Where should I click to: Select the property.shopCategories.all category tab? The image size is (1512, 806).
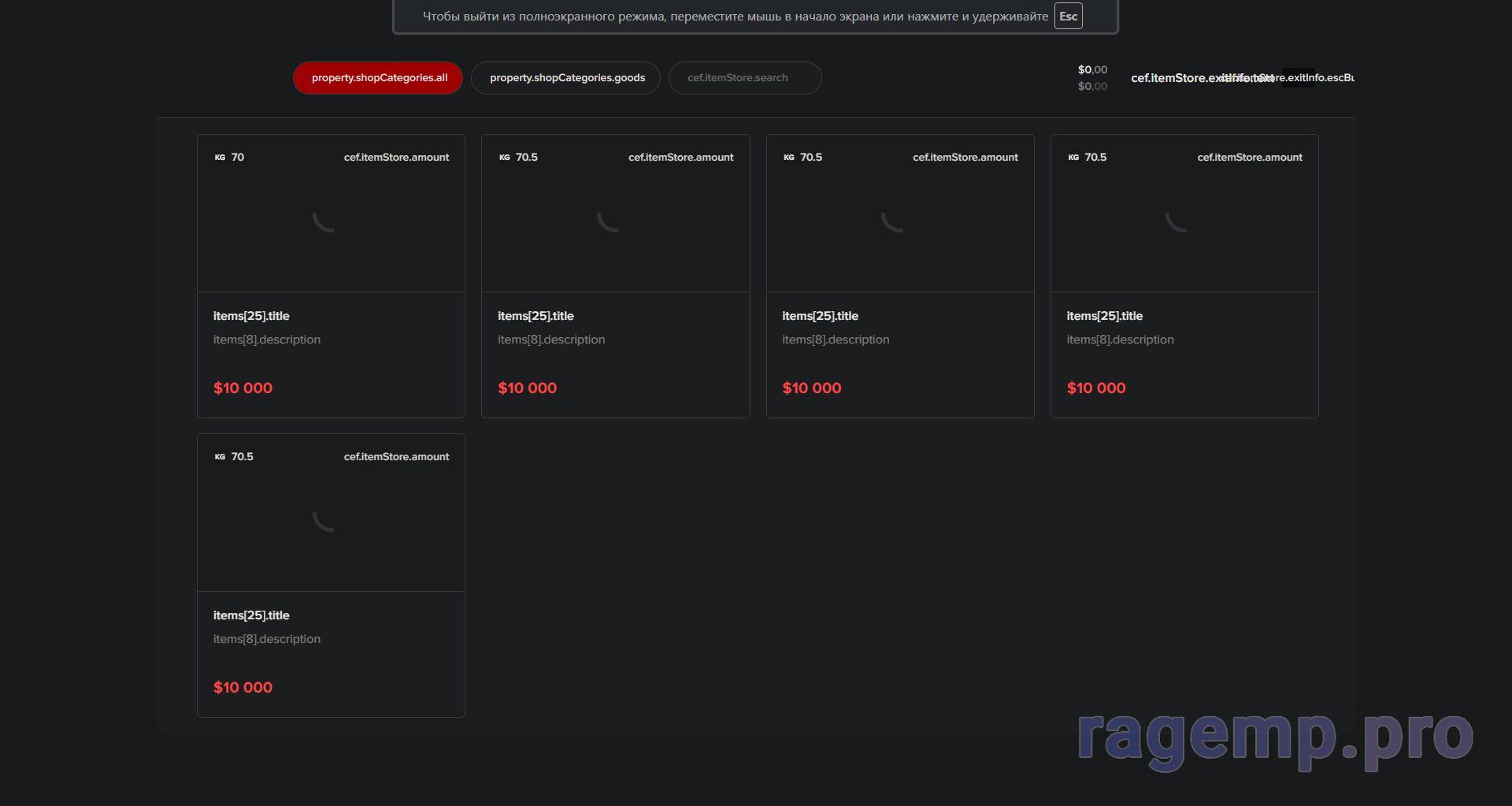click(378, 78)
